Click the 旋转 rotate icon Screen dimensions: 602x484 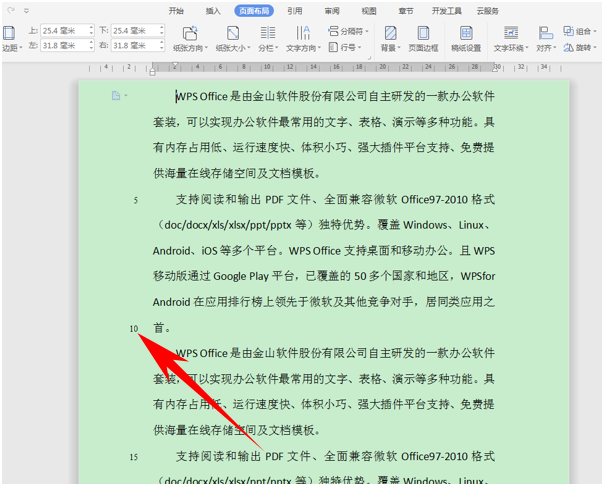[x=568, y=48]
